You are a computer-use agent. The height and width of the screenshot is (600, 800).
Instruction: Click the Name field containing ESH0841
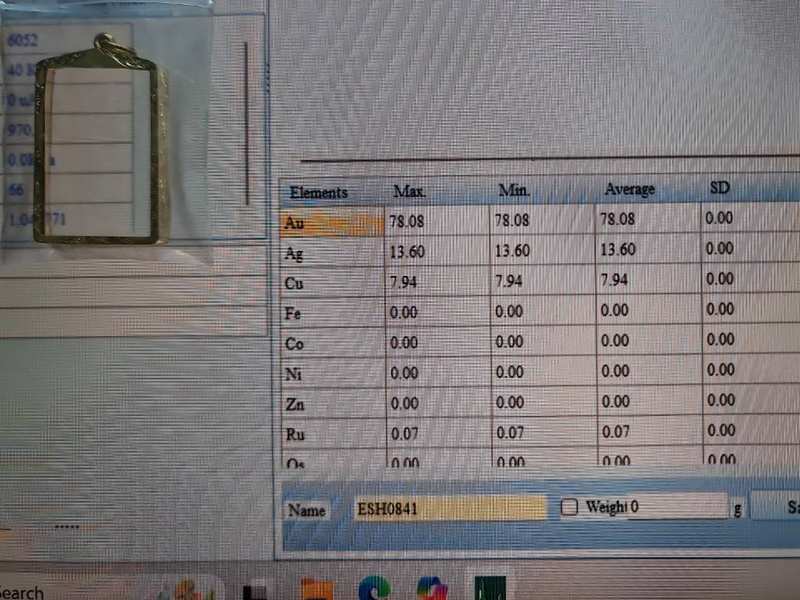coord(450,508)
